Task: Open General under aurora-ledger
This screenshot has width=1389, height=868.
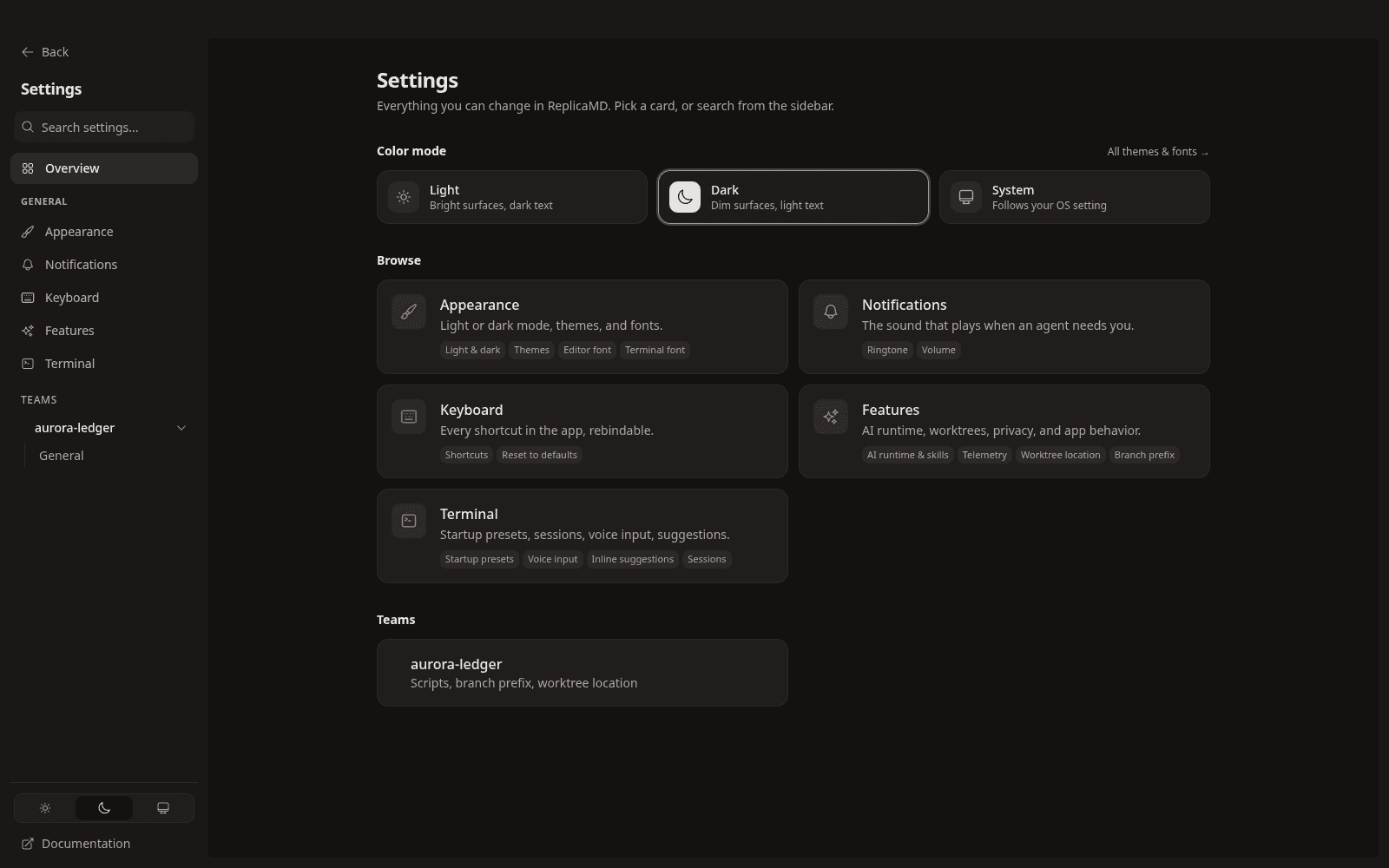Action: (x=62, y=456)
